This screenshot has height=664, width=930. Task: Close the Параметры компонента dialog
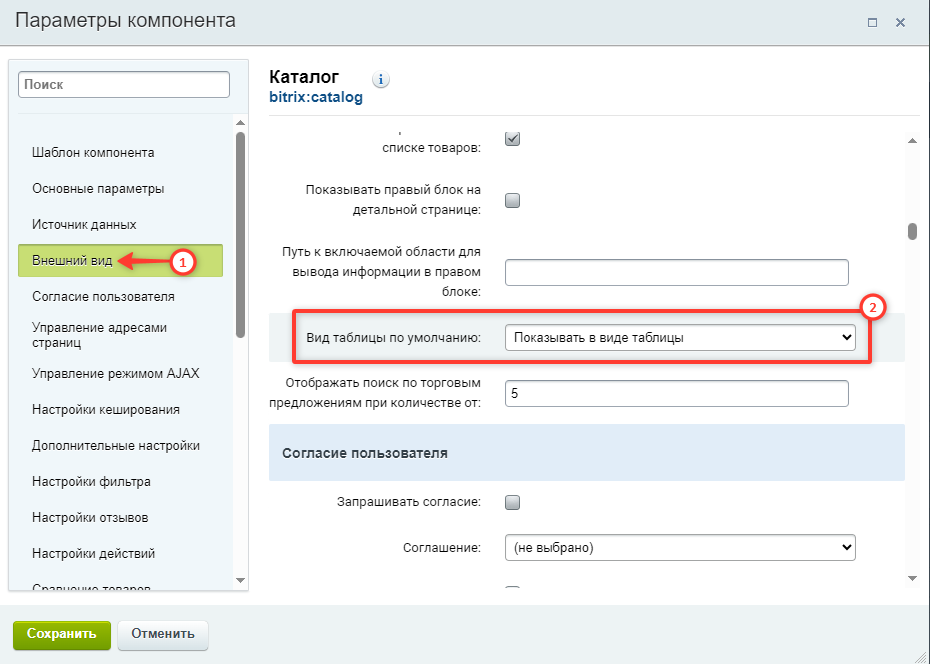coord(900,23)
